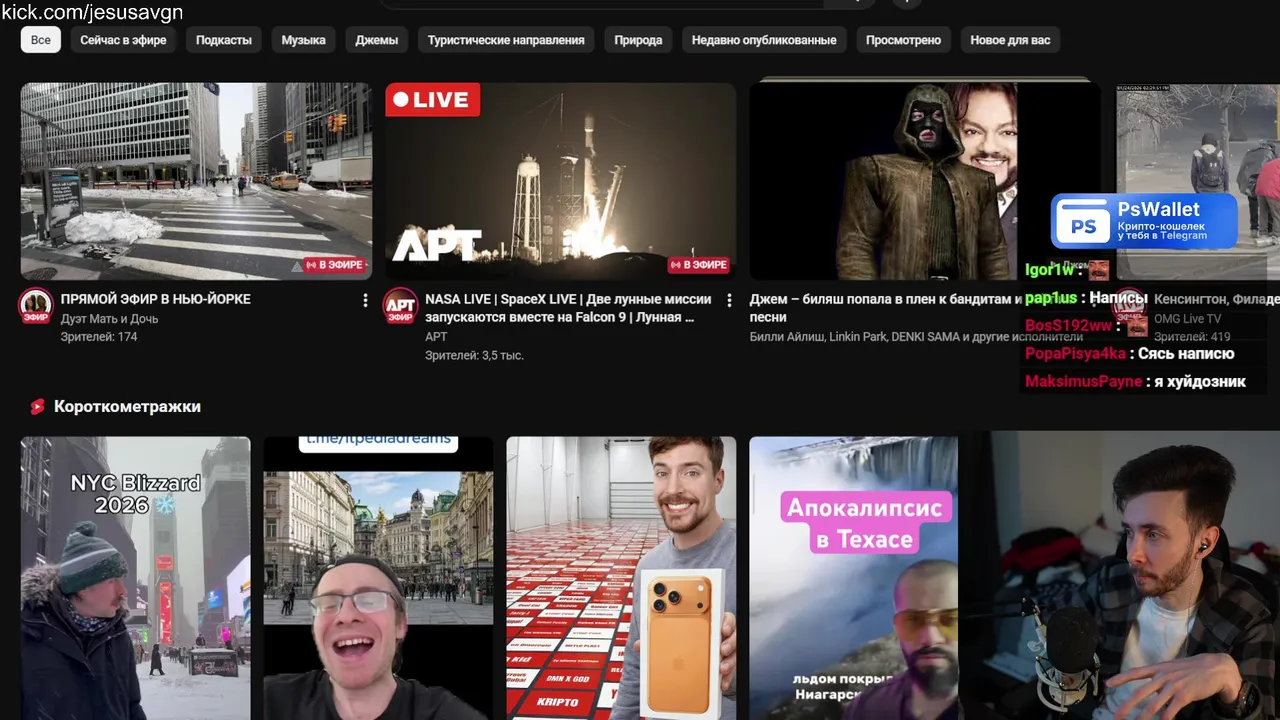Open more options for 'ПРЯМОЙ ЭФИР В НЬЮ-ЙОРКЕ'

pyautogui.click(x=365, y=300)
